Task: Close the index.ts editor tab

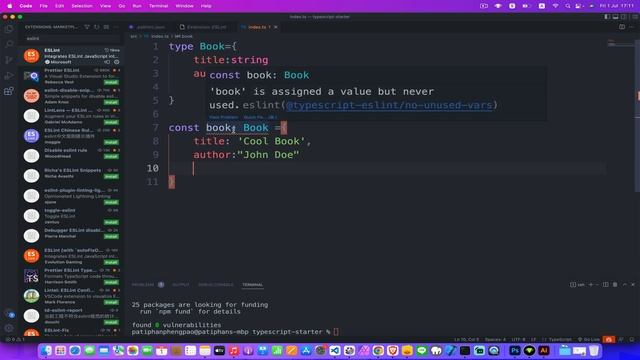Action: pyautogui.click(x=276, y=27)
